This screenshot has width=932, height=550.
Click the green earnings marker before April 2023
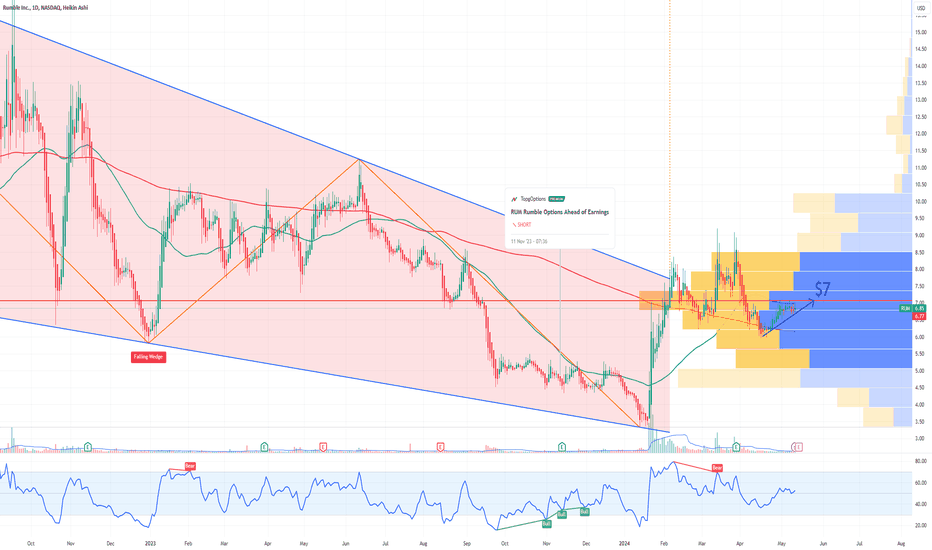click(x=265, y=446)
